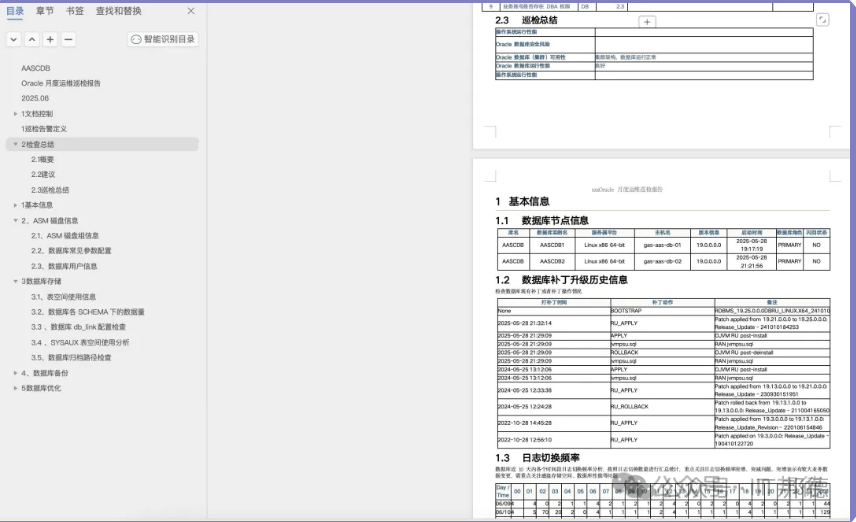
Task: Click the plus button above the 巡检总结 table
Action: pyautogui.click(x=647, y=22)
